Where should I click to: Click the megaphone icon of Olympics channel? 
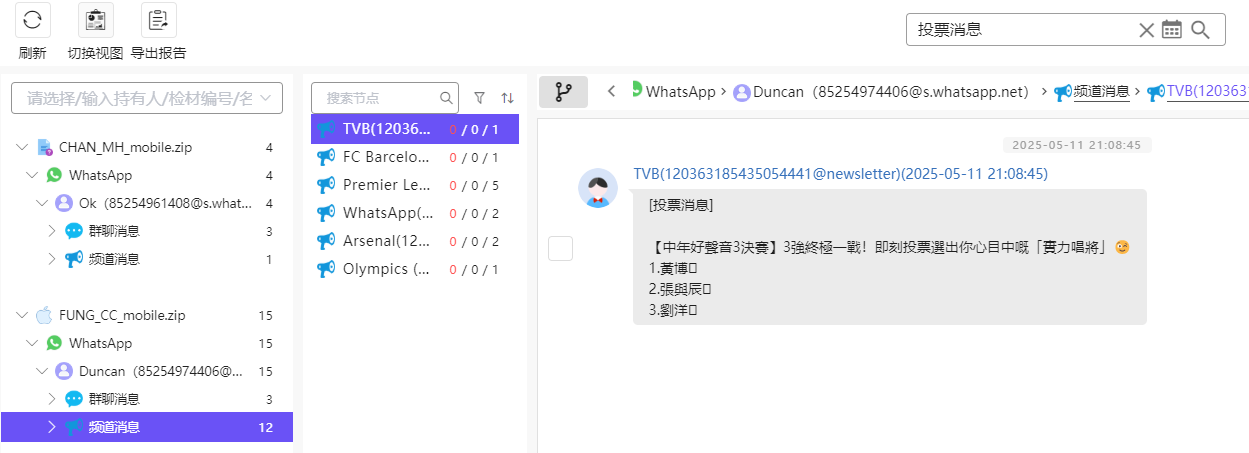click(x=326, y=269)
